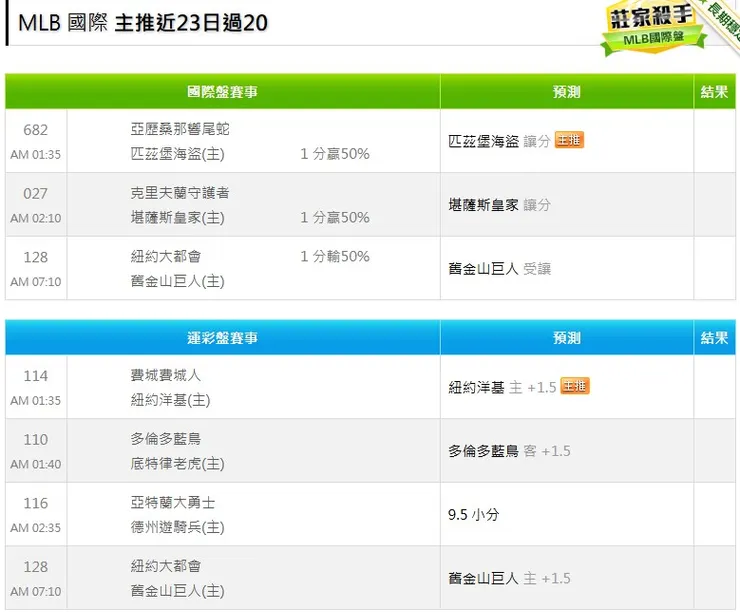Click prediction 堪薩斯皇家 讓分
740x612 pixels.
tap(499, 205)
